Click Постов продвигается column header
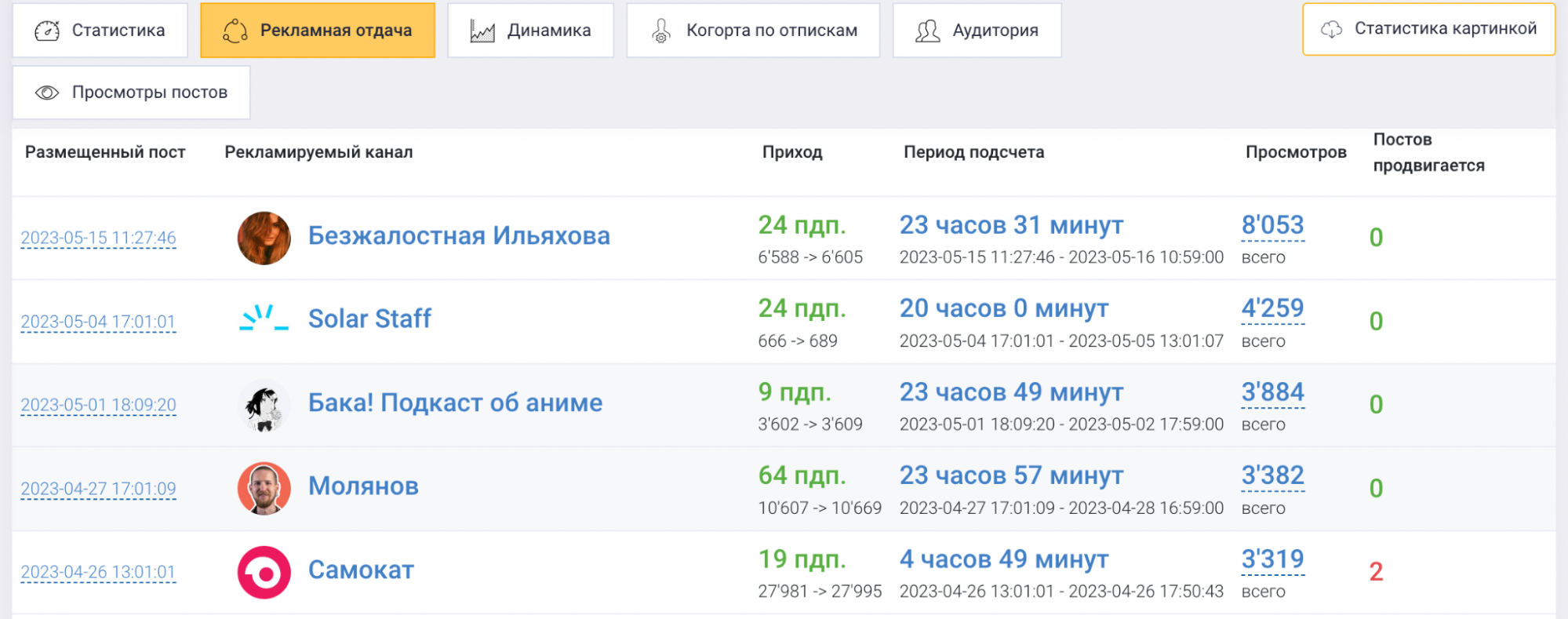1568x619 pixels. tap(1428, 152)
